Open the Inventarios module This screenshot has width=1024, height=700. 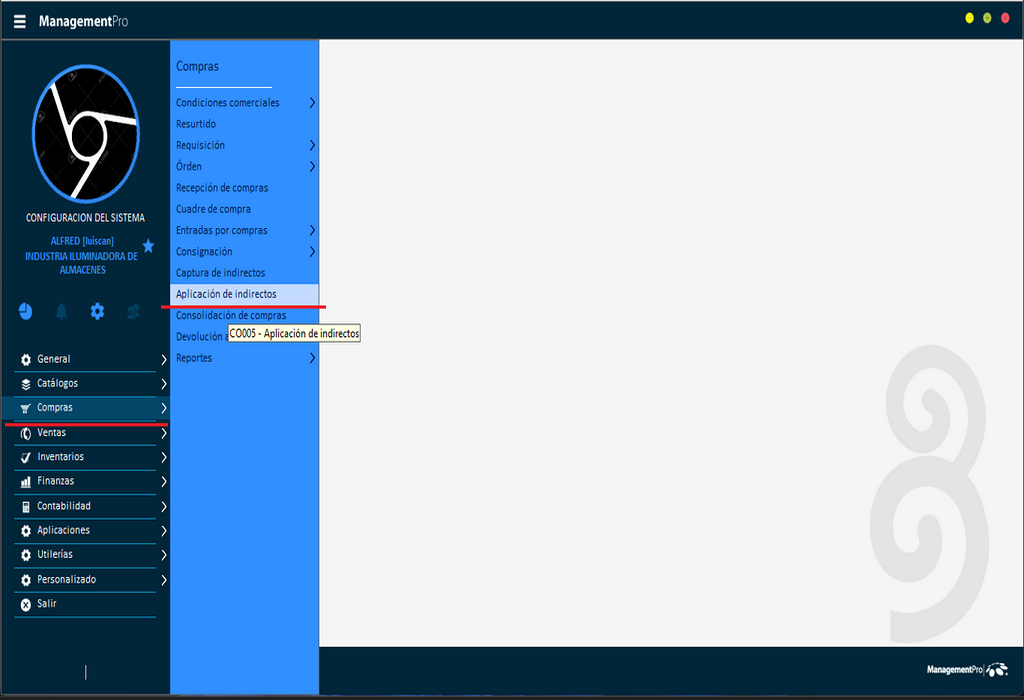pyautogui.click(x=60, y=457)
